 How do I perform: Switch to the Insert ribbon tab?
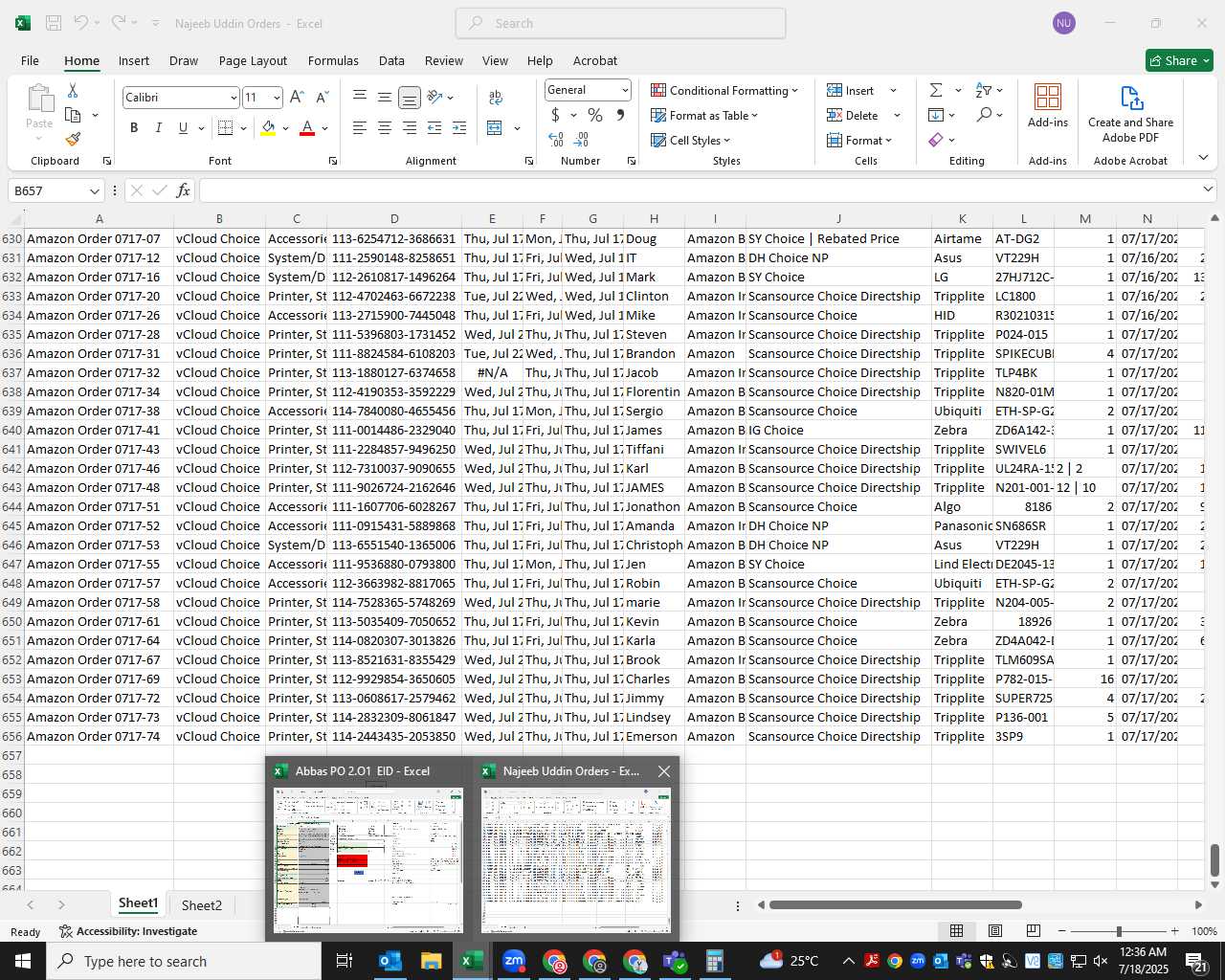pos(134,60)
